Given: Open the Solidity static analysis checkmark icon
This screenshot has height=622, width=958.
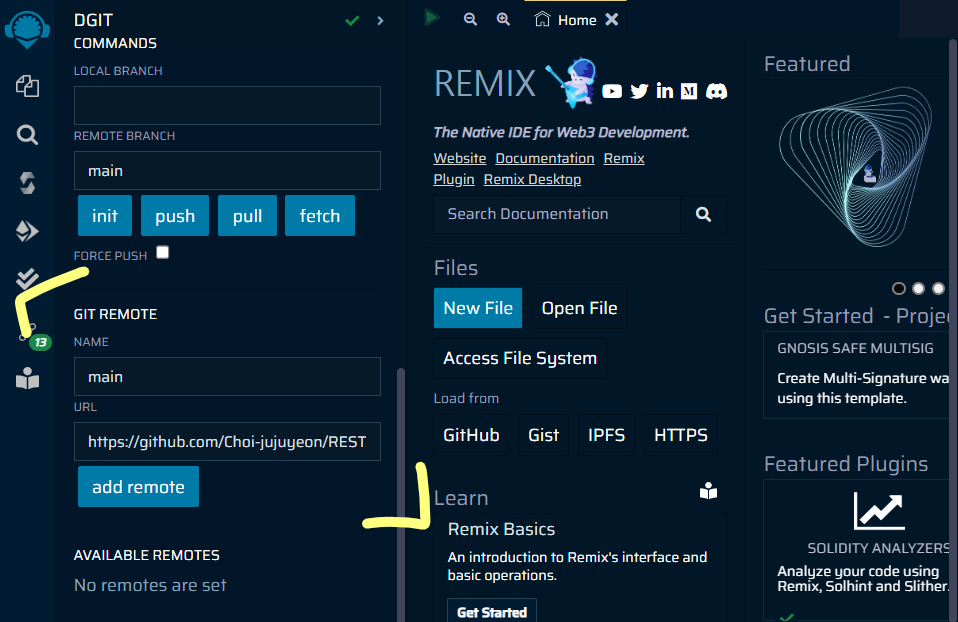Looking at the screenshot, I should 27,279.
